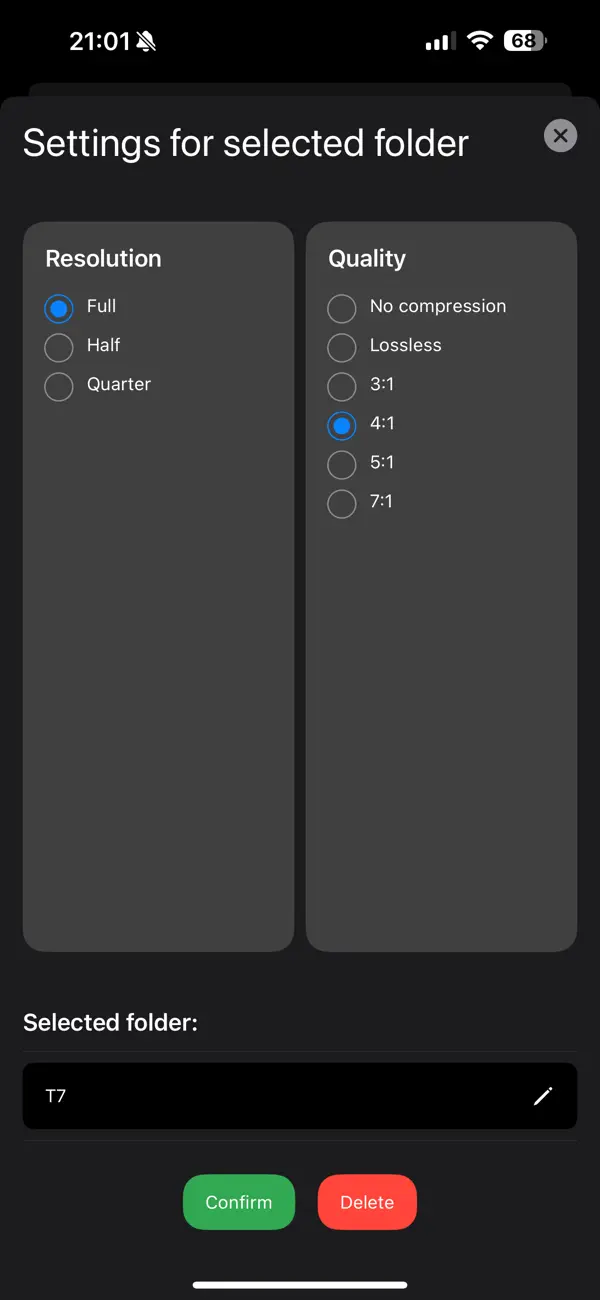This screenshot has width=600, height=1300.
Task: Select the 4:1 quality option
Action: [x=341, y=425]
